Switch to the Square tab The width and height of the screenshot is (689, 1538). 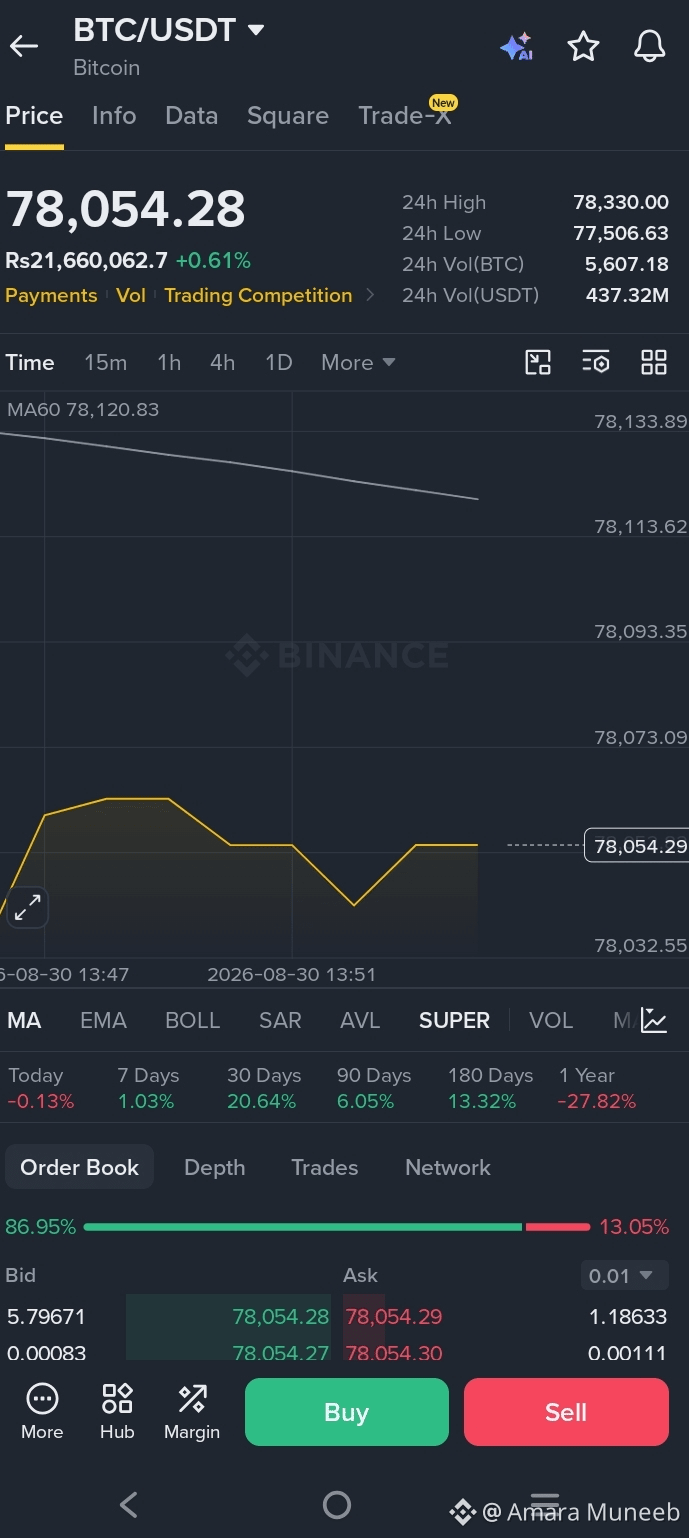[288, 116]
